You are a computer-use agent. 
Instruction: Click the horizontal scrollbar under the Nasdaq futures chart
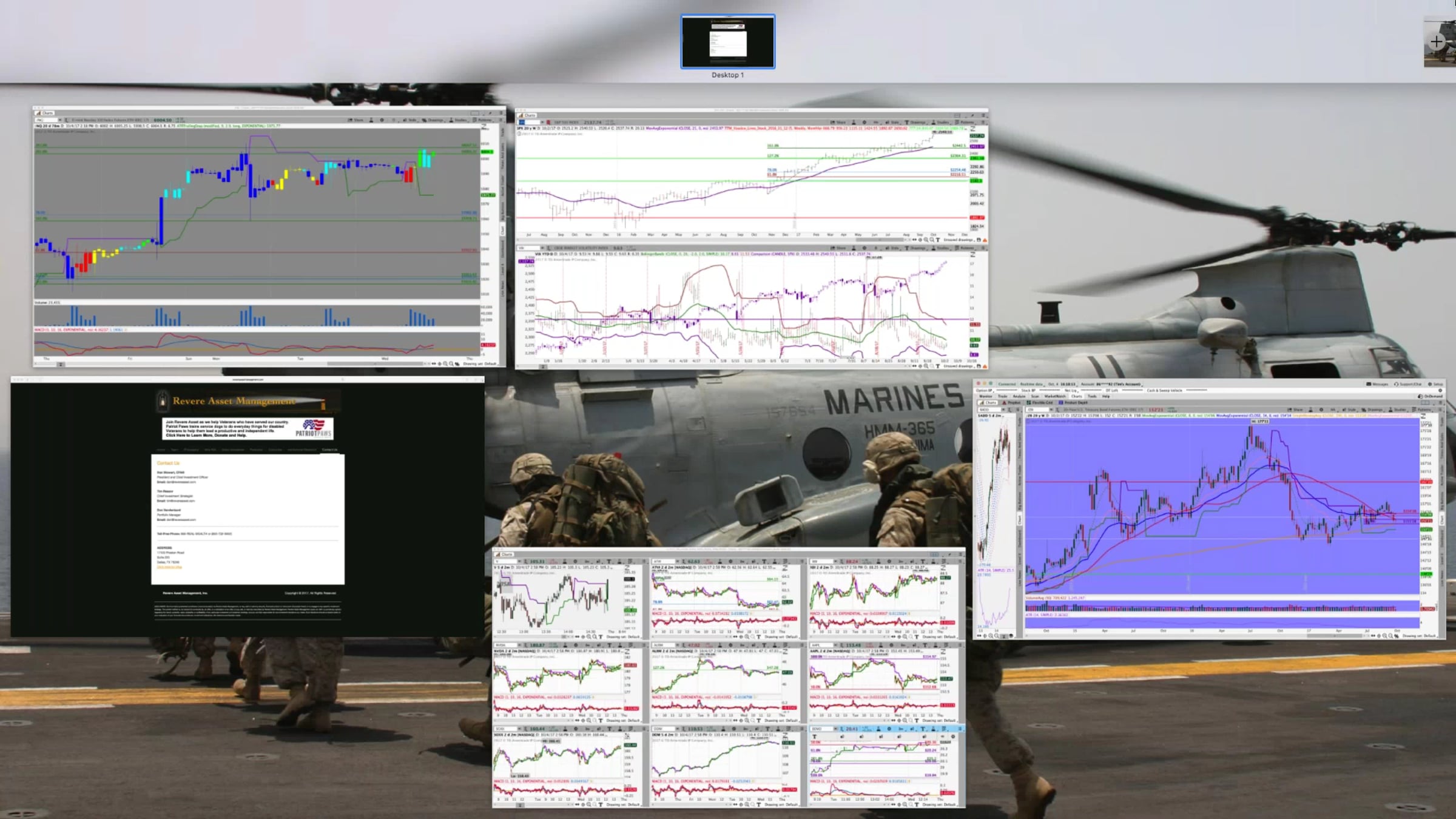(x=376, y=364)
